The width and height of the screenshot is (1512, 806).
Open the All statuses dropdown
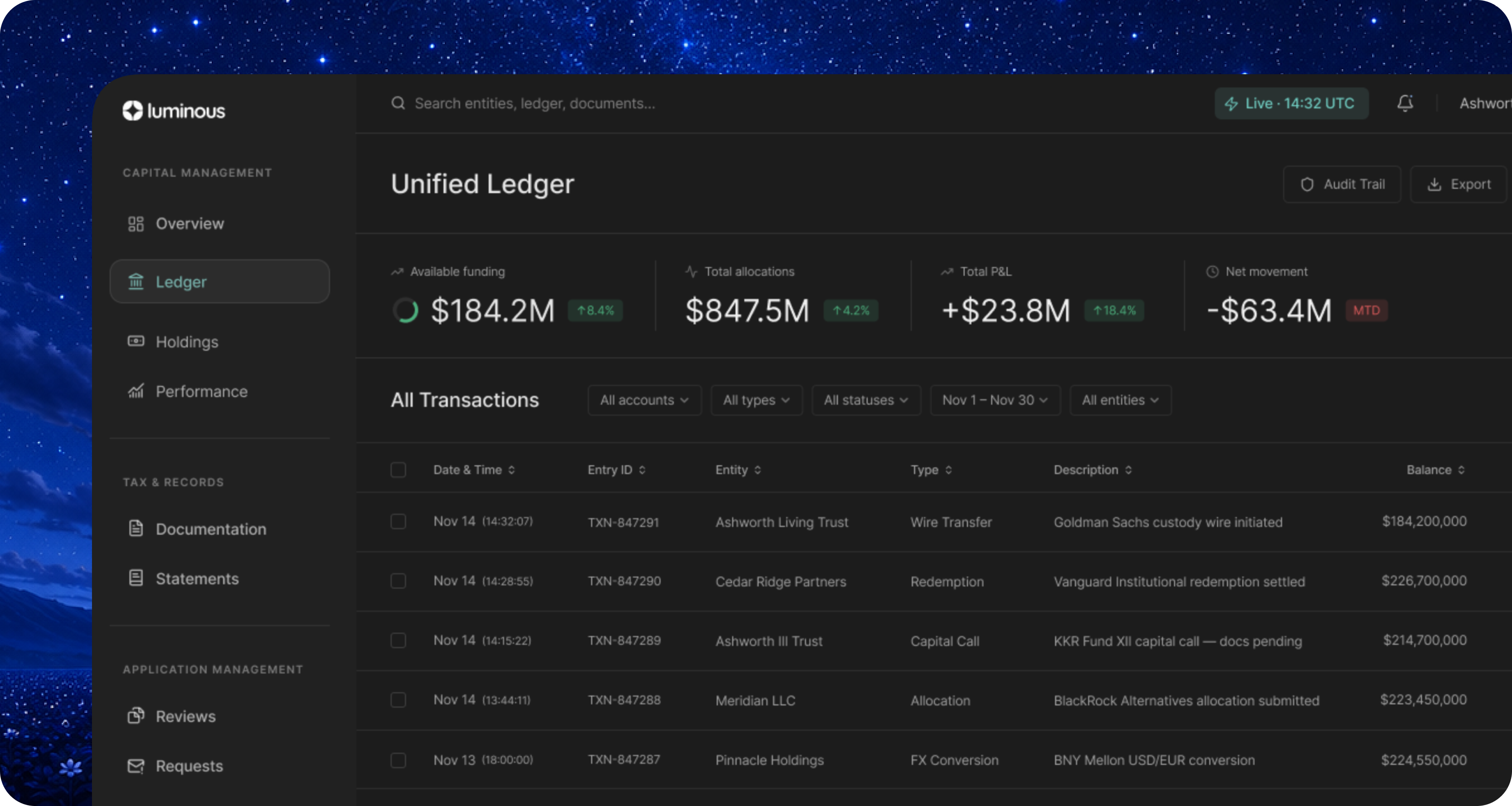[x=866, y=400]
